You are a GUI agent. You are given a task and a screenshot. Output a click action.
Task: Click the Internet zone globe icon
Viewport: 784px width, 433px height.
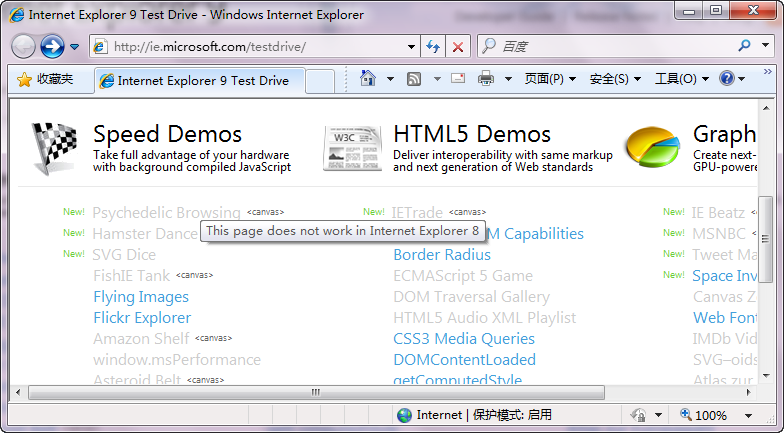[404, 415]
